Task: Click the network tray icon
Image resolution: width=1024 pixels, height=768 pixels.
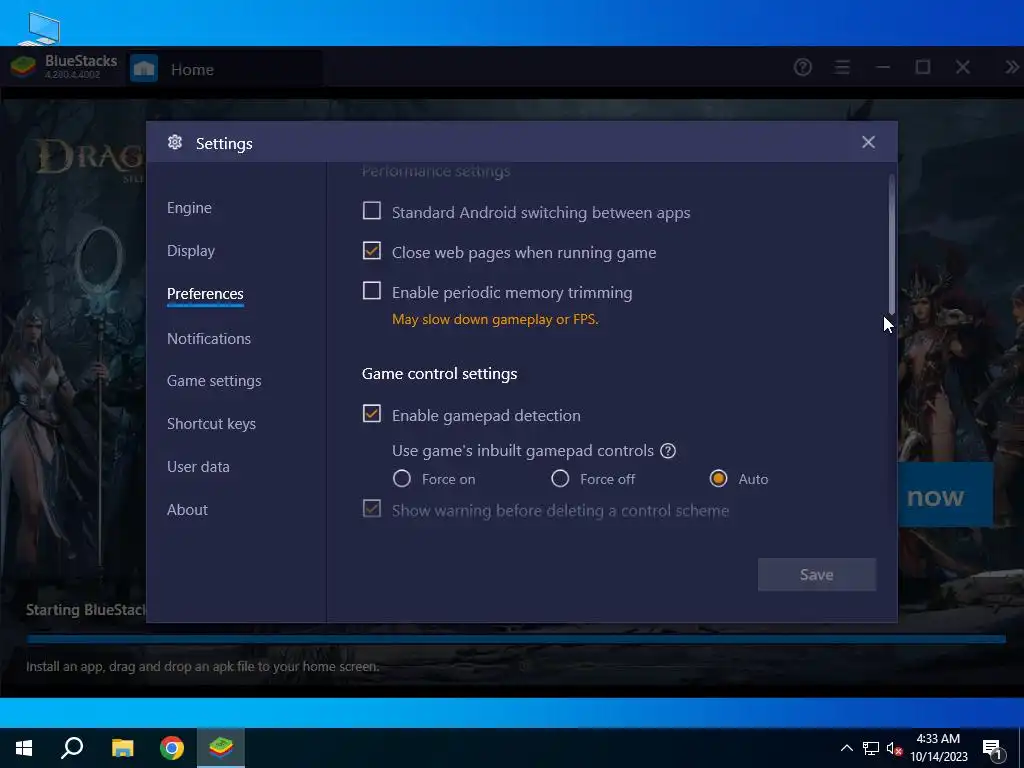Action: click(871, 748)
